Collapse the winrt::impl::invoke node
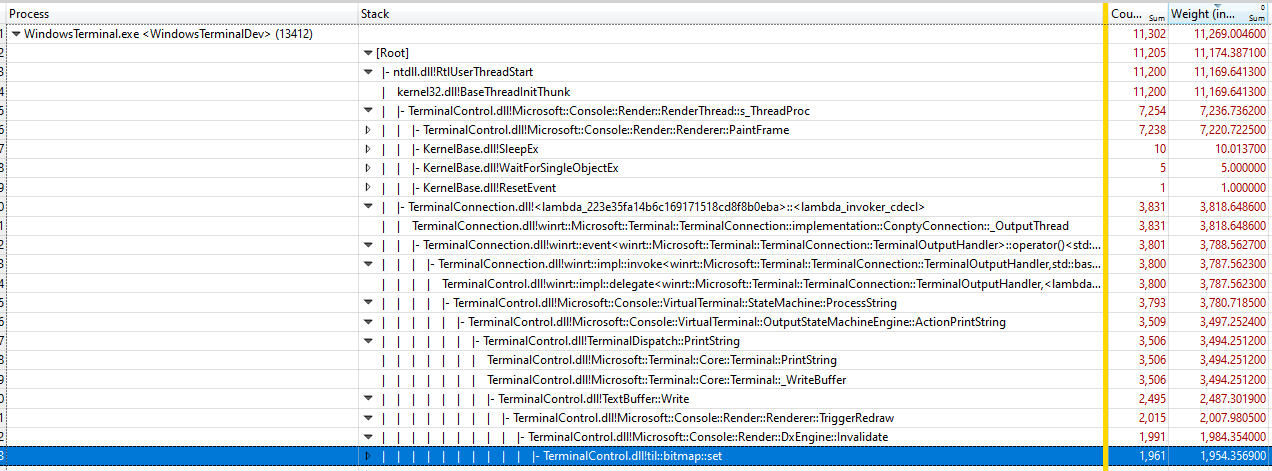This screenshot has height=471, width=1272. (x=368, y=264)
